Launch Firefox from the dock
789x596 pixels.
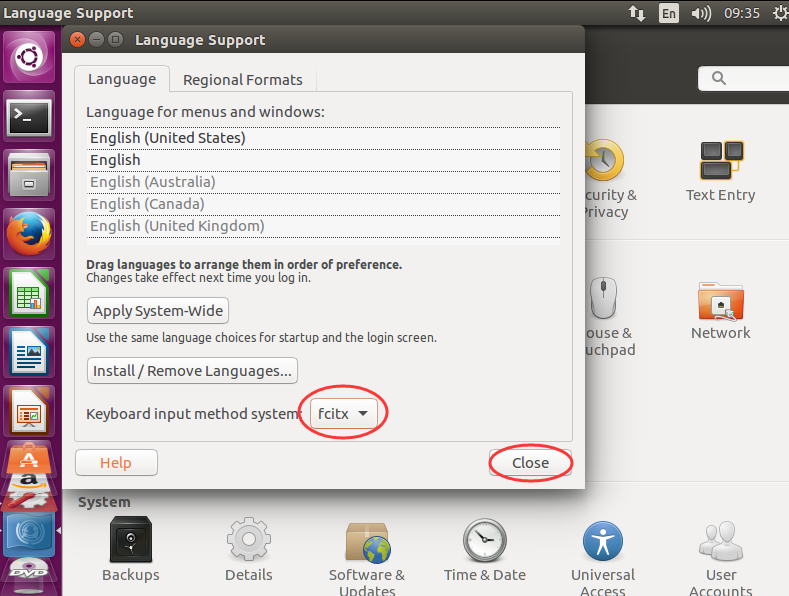29,234
